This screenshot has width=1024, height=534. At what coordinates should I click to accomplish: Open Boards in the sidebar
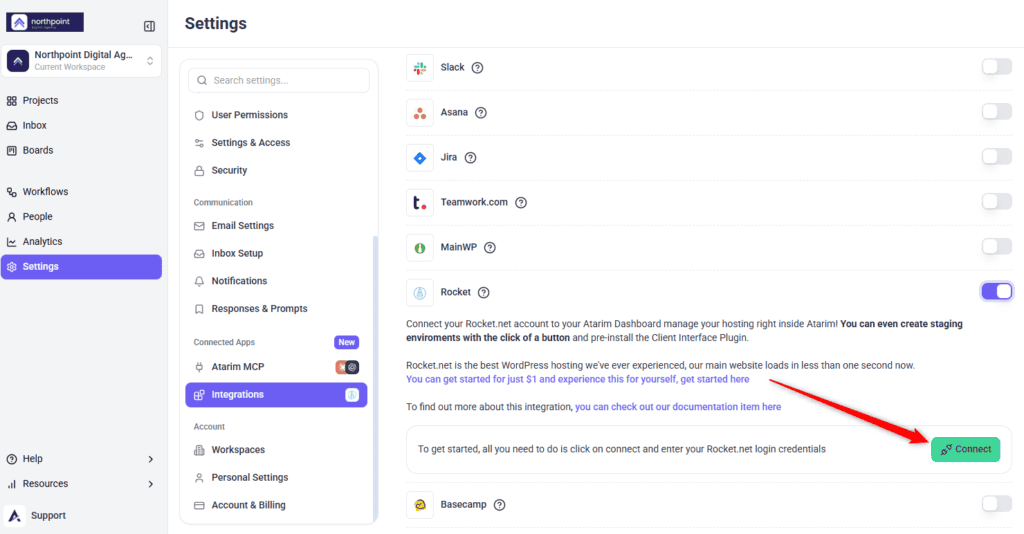pos(38,150)
